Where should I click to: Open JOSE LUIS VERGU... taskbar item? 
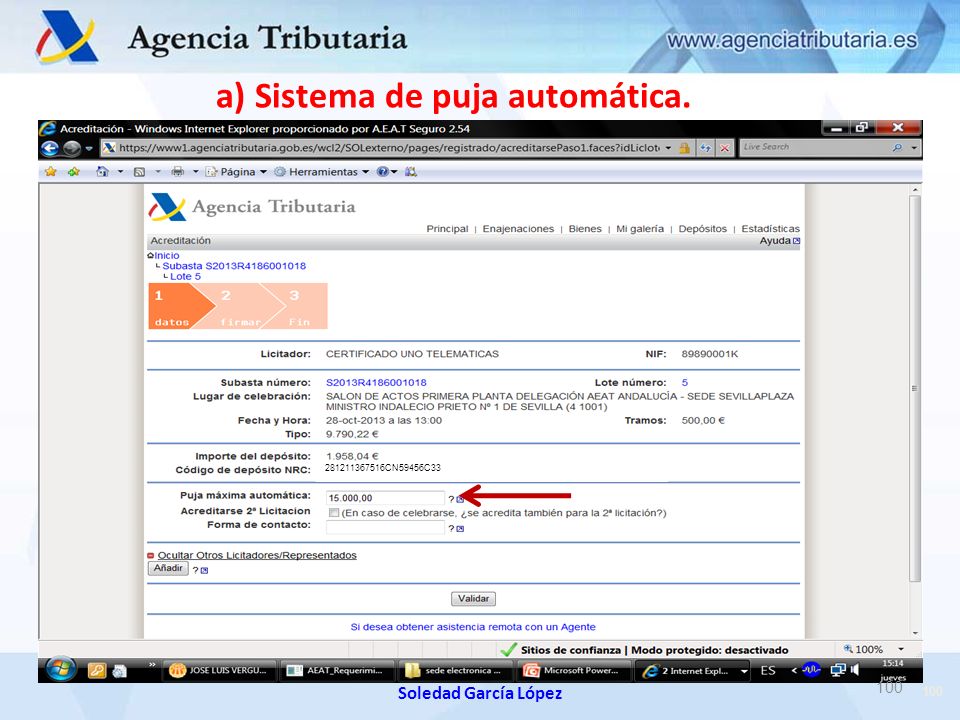point(220,671)
